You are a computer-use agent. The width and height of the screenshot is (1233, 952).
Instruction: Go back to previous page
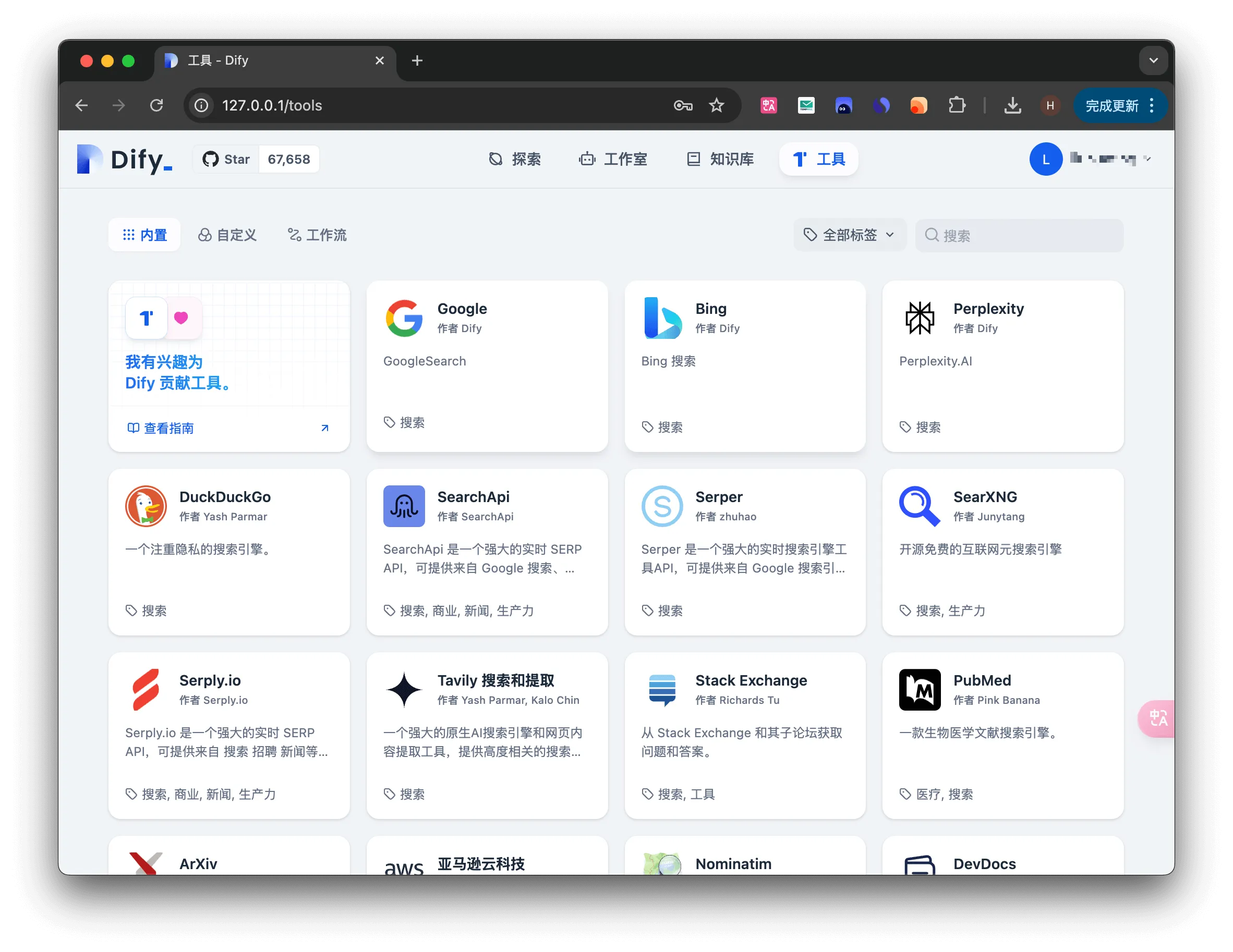(x=82, y=105)
